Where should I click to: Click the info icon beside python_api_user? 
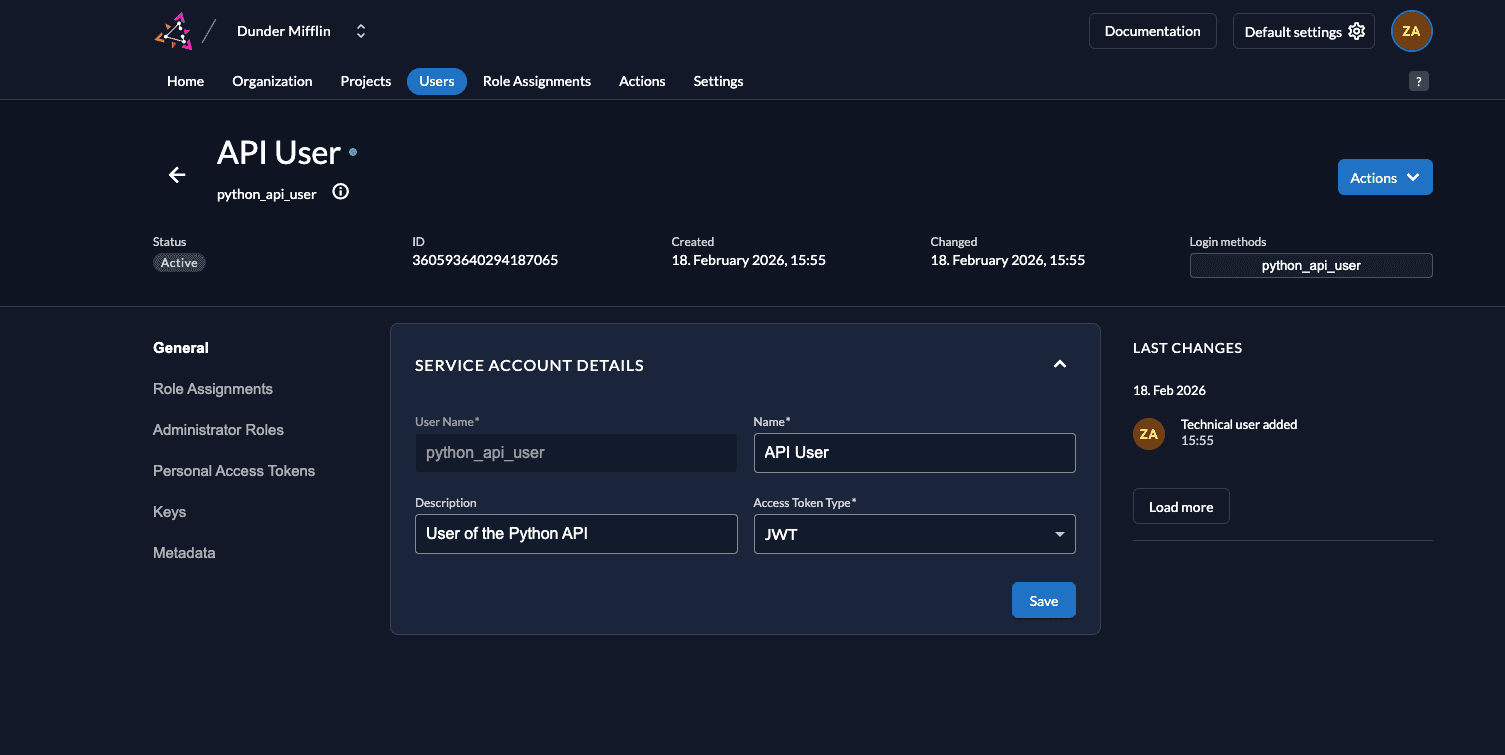click(340, 192)
